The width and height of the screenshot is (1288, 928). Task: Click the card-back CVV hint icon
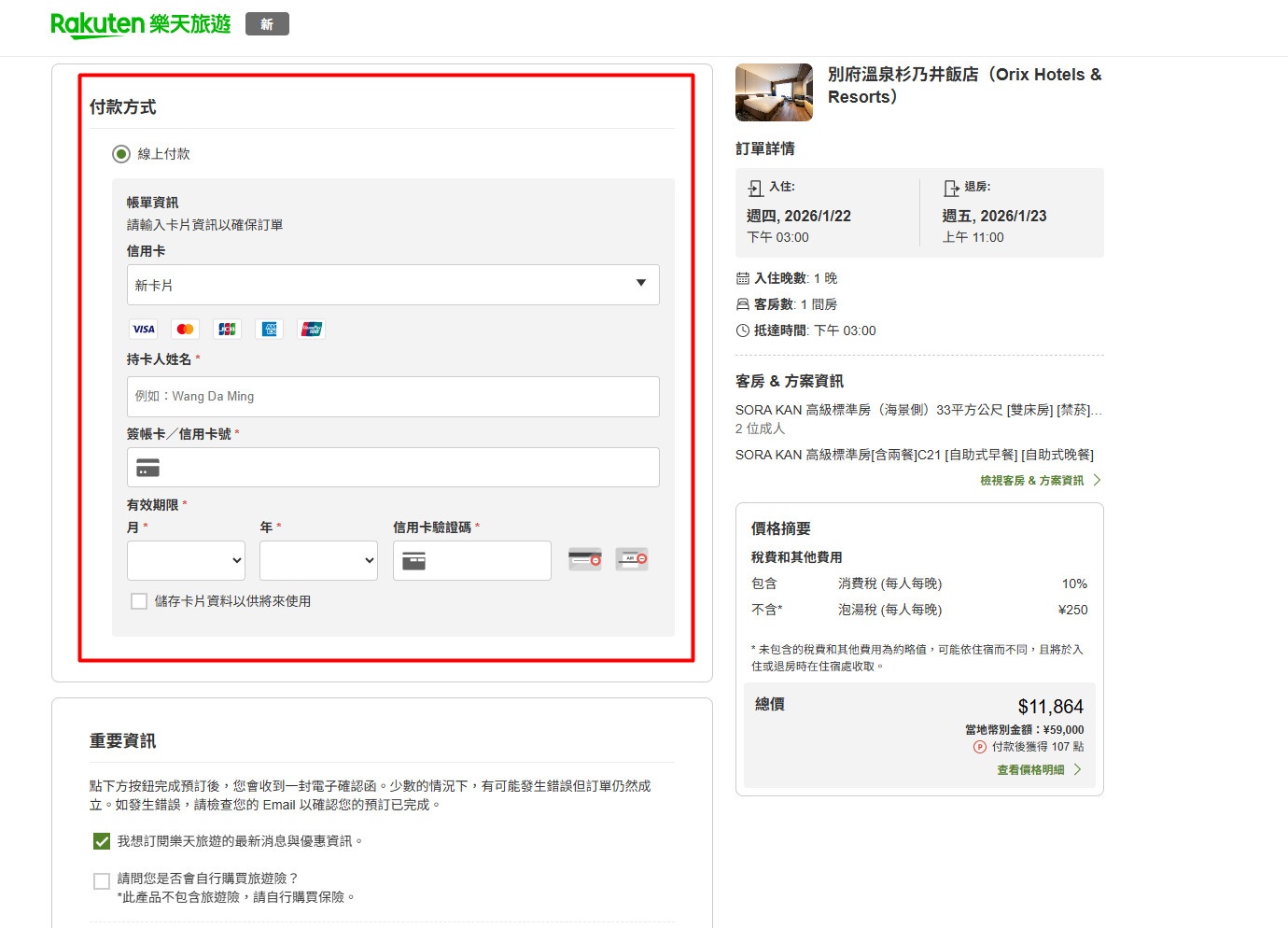click(585, 559)
